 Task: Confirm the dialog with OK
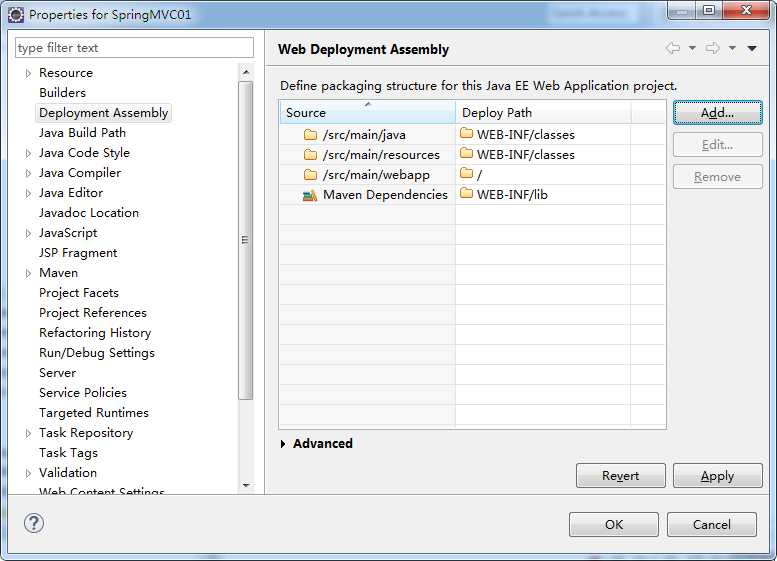pyautogui.click(x=613, y=524)
